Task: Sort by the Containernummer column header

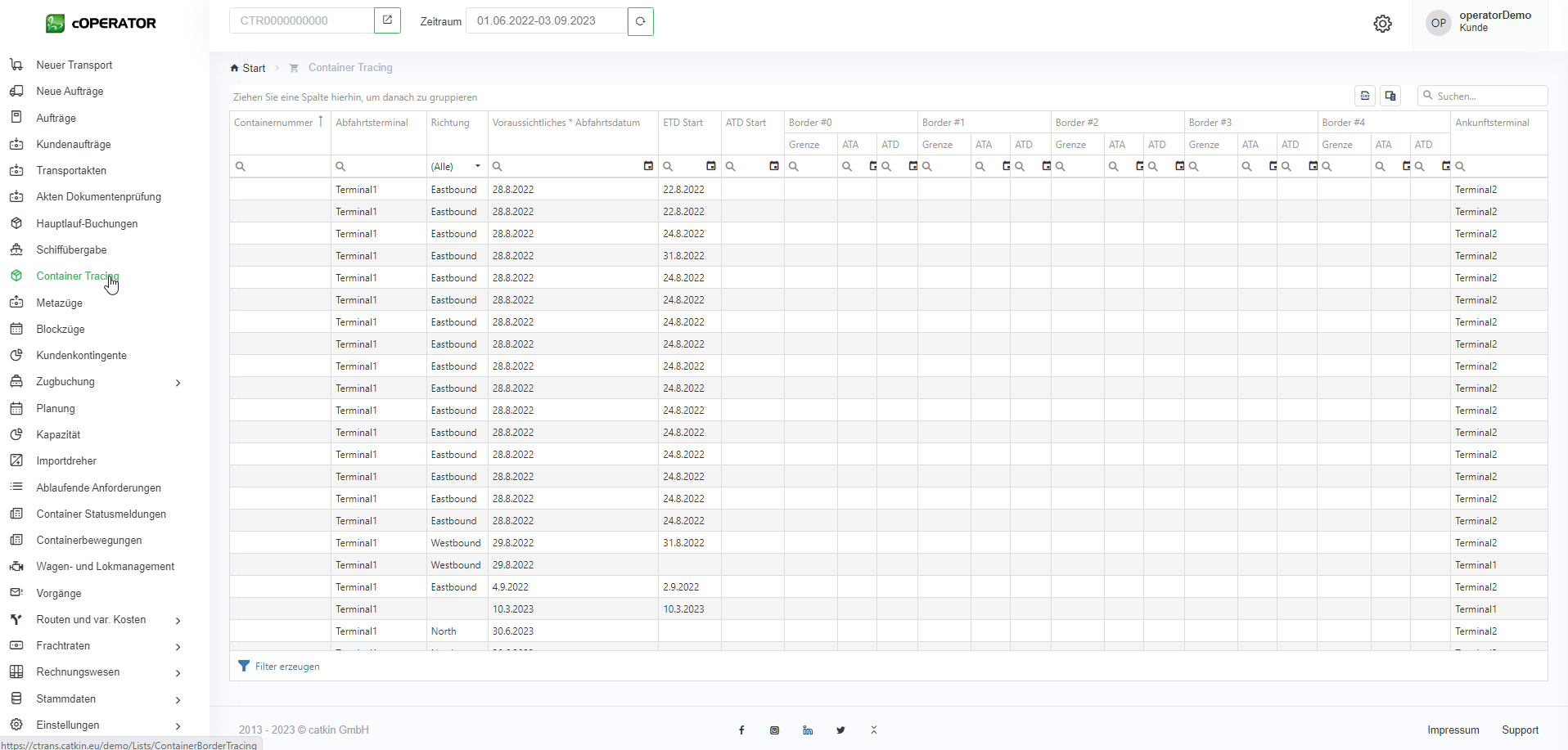Action: 273,123
